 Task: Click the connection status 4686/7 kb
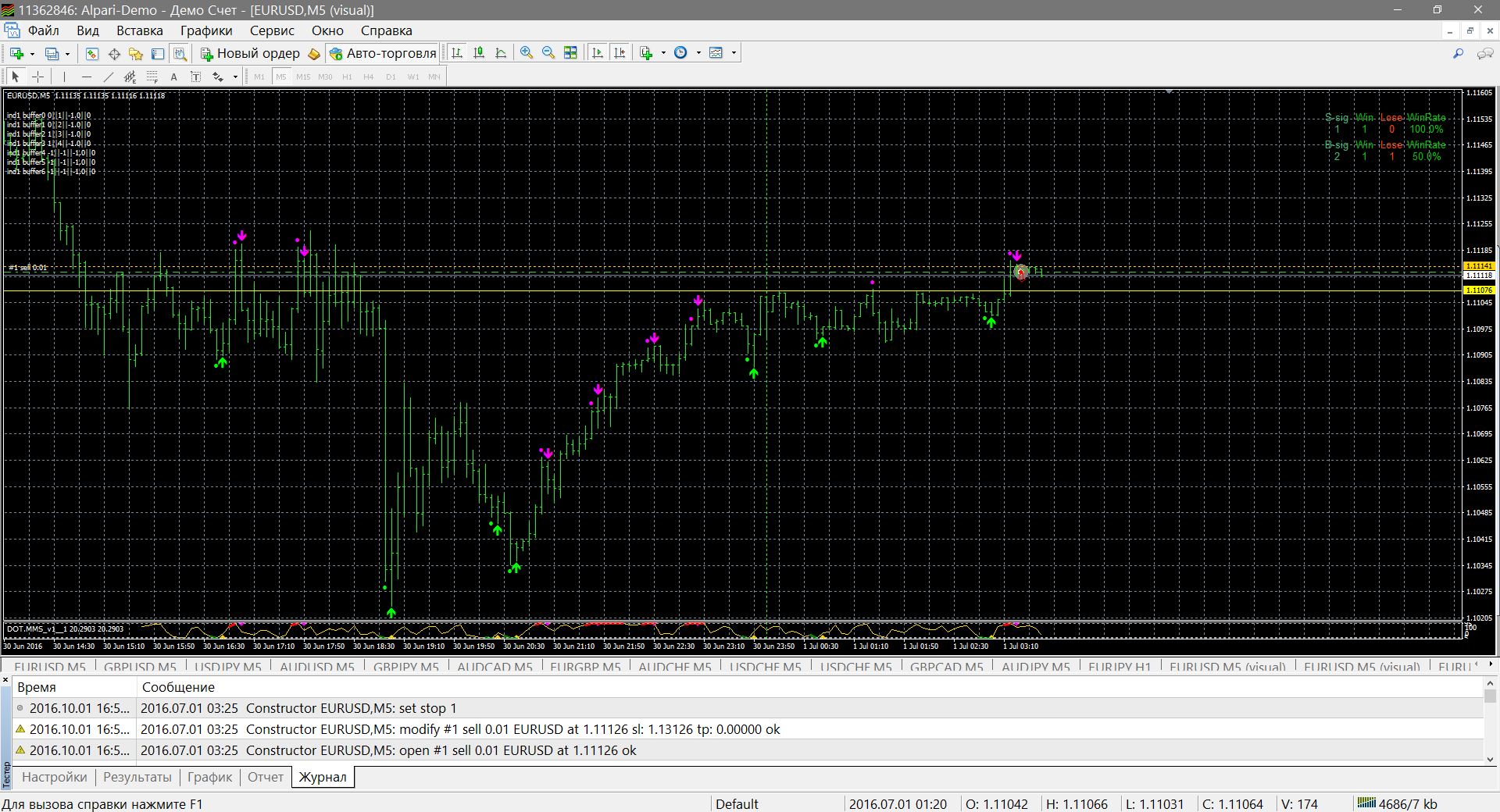click(x=1398, y=803)
